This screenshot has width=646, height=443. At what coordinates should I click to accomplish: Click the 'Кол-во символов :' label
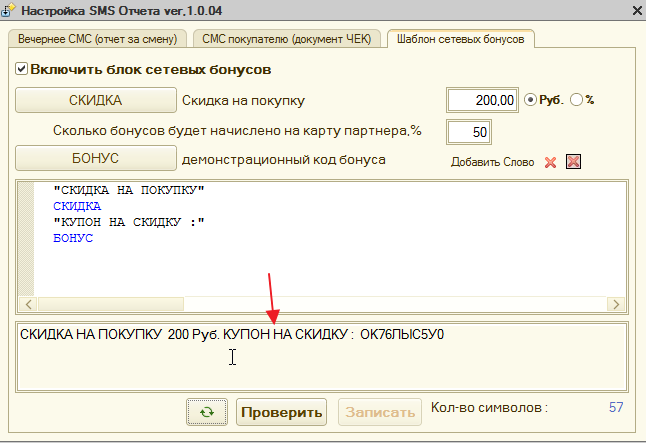point(489,407)
